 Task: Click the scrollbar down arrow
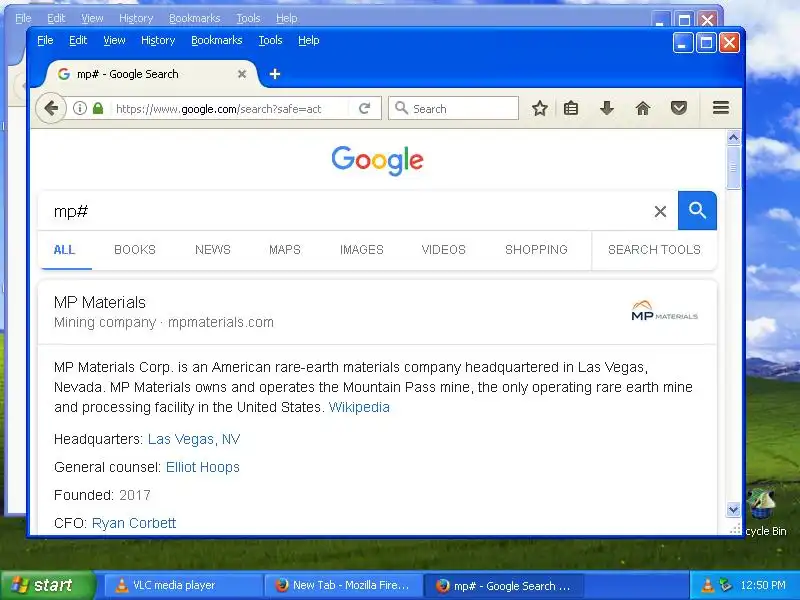[x=733, y=509]
